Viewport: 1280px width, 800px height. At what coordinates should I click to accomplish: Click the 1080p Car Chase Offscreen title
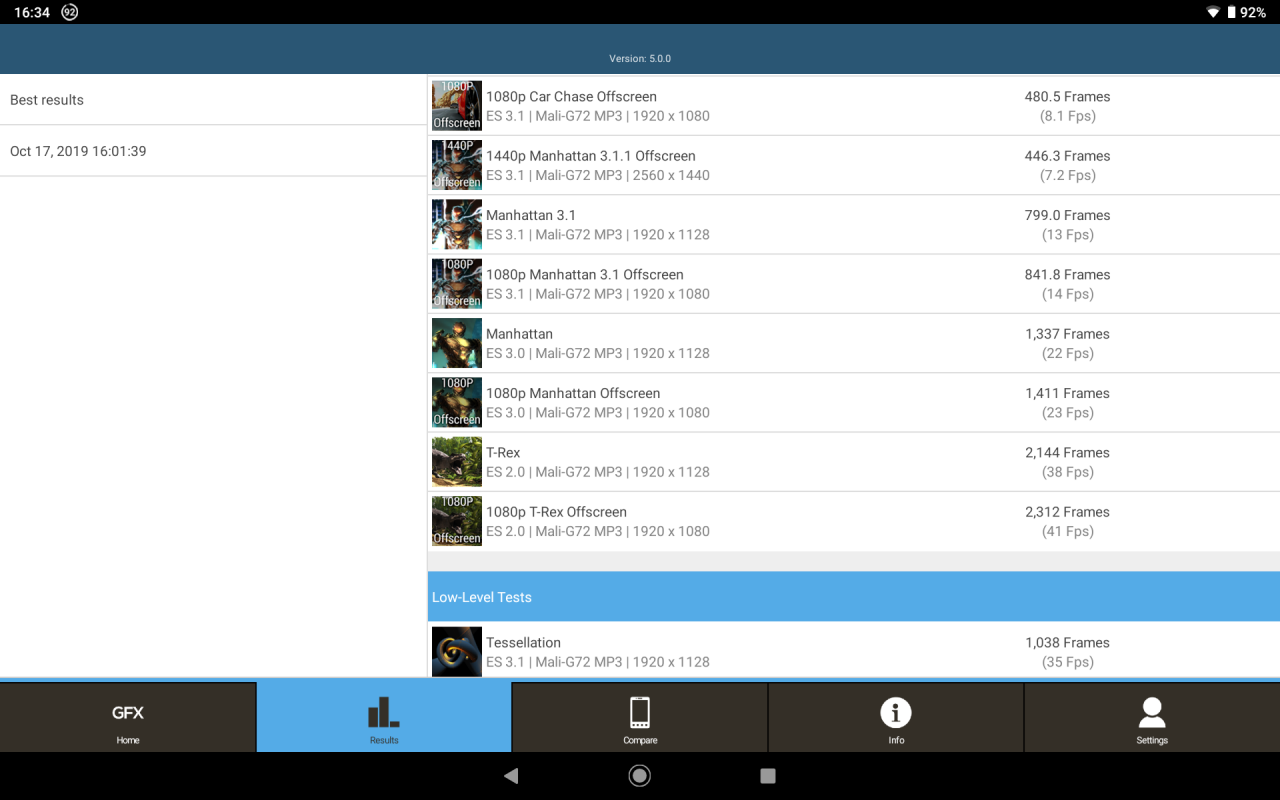[571, 97]
